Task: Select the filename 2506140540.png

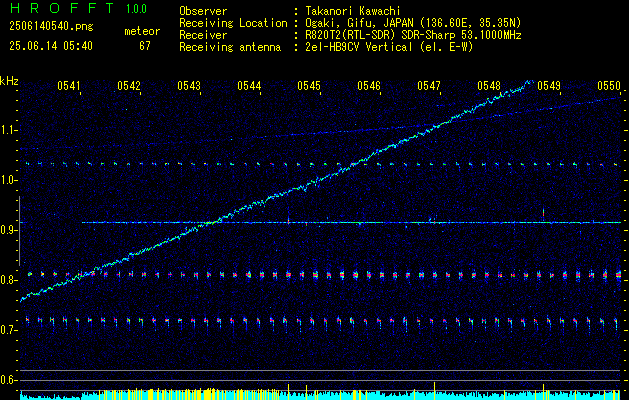Action: (x=51, y=26)
